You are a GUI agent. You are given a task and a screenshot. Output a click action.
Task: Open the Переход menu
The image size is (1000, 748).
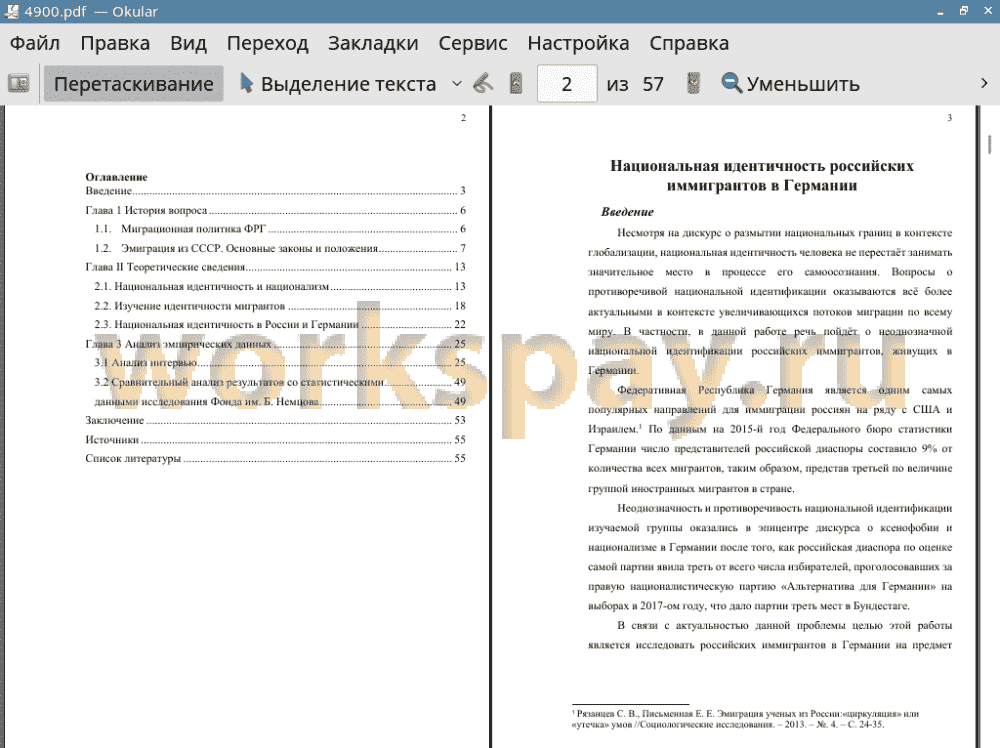pyautogui.click(x=268, y=43)
